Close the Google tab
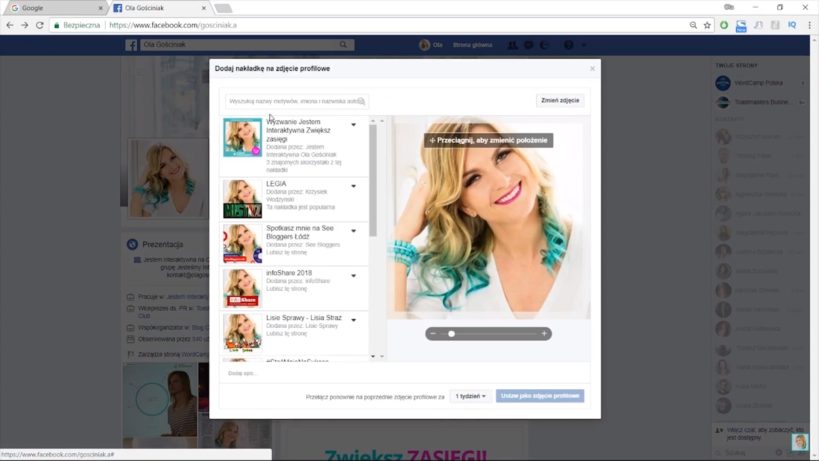The width and height of the screenshot is (819, 461). coord(100,8)
